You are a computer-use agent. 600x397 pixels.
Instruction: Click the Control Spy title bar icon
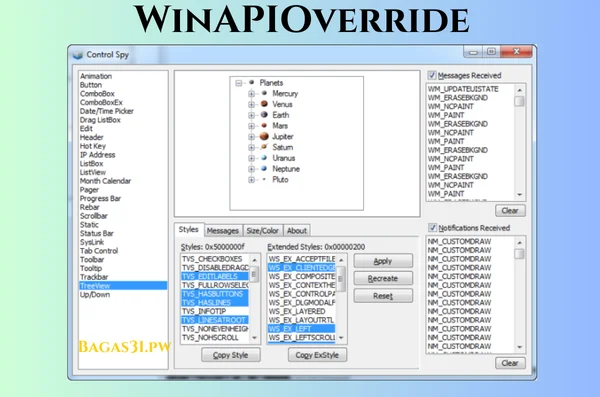tap(78, 55)
